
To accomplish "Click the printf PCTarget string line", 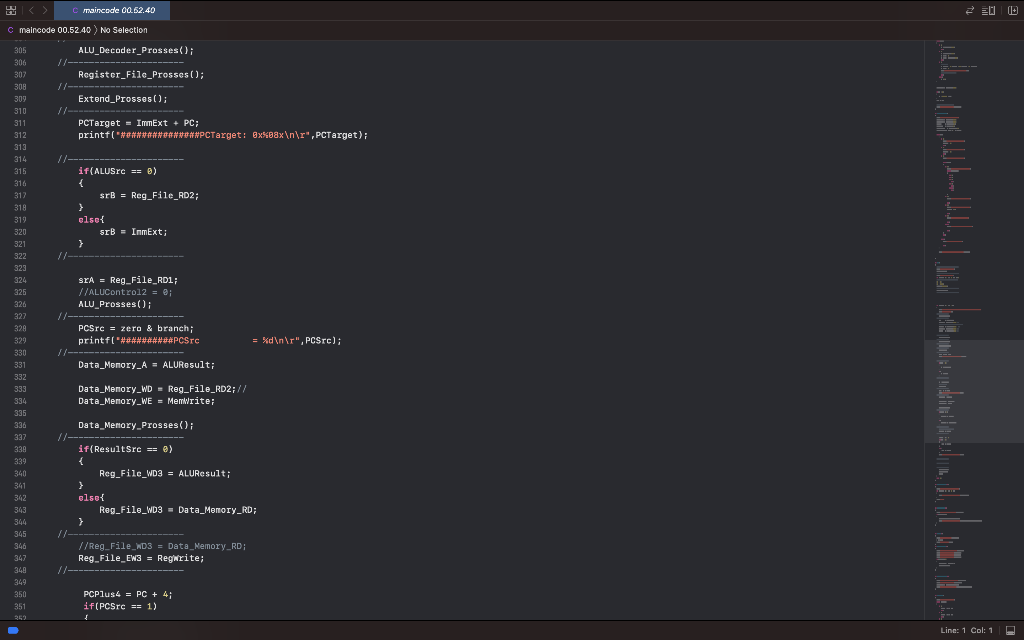I will pyautogui.click(x=223, y=135).
